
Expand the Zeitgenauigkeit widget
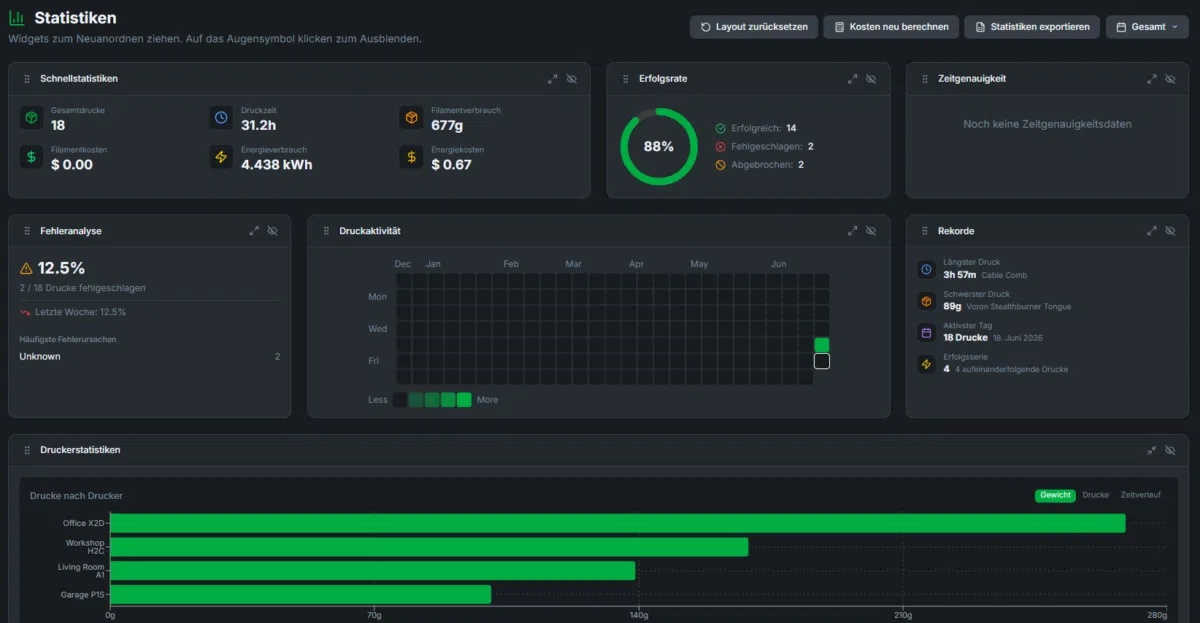coord(1152,78)
